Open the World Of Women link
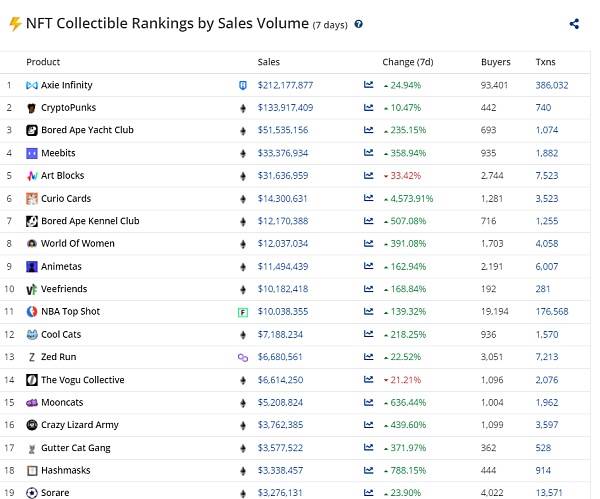This screenshot has height=499, width=600. click(78, 243)
